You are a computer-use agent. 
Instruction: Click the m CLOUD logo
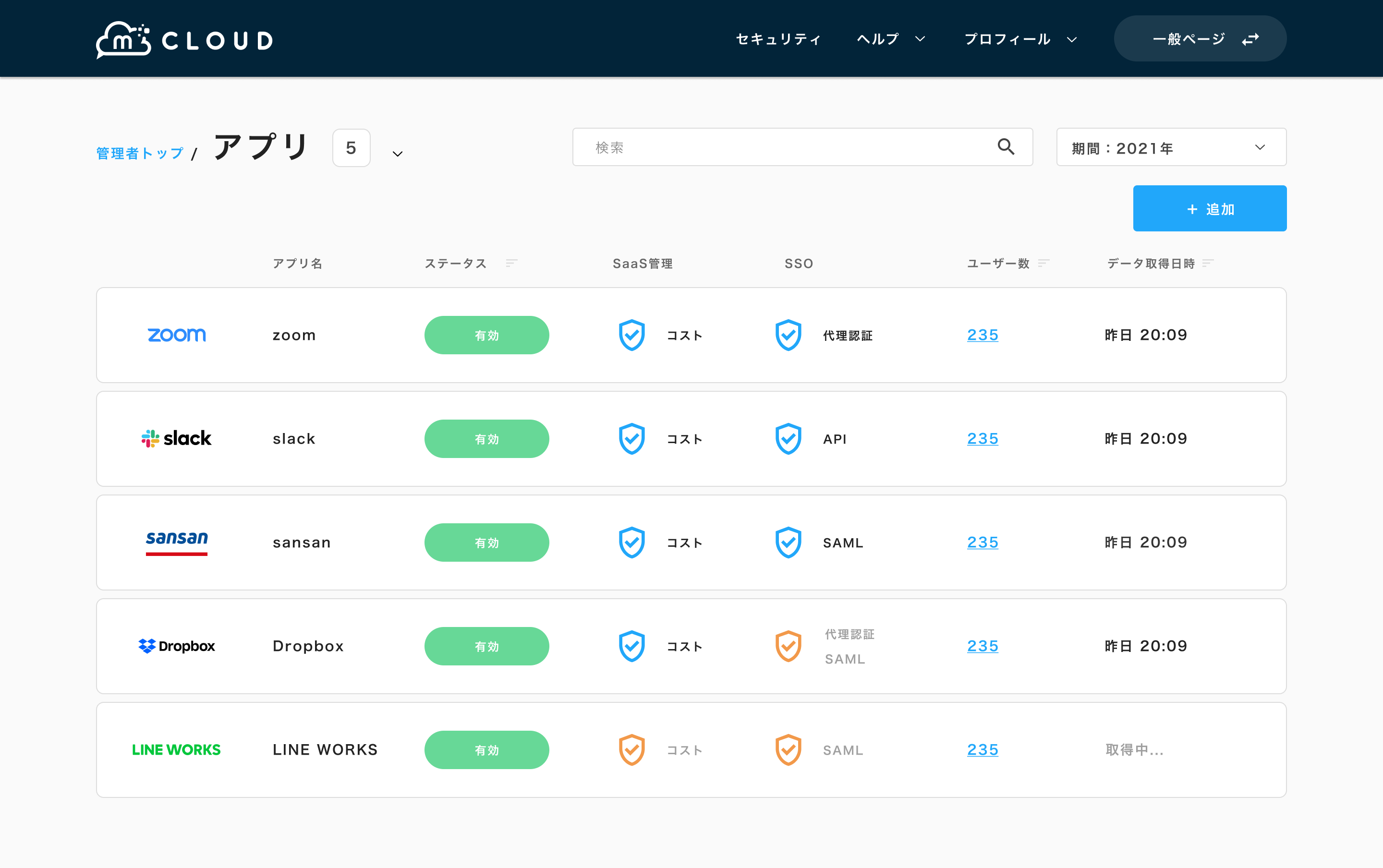184,40
